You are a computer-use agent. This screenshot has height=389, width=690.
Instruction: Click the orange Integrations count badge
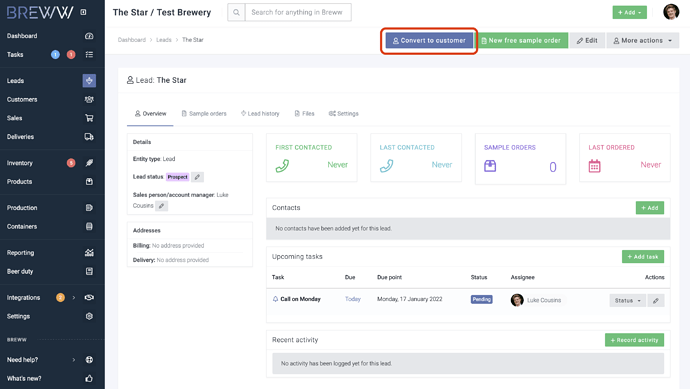[x=60, y=297]
